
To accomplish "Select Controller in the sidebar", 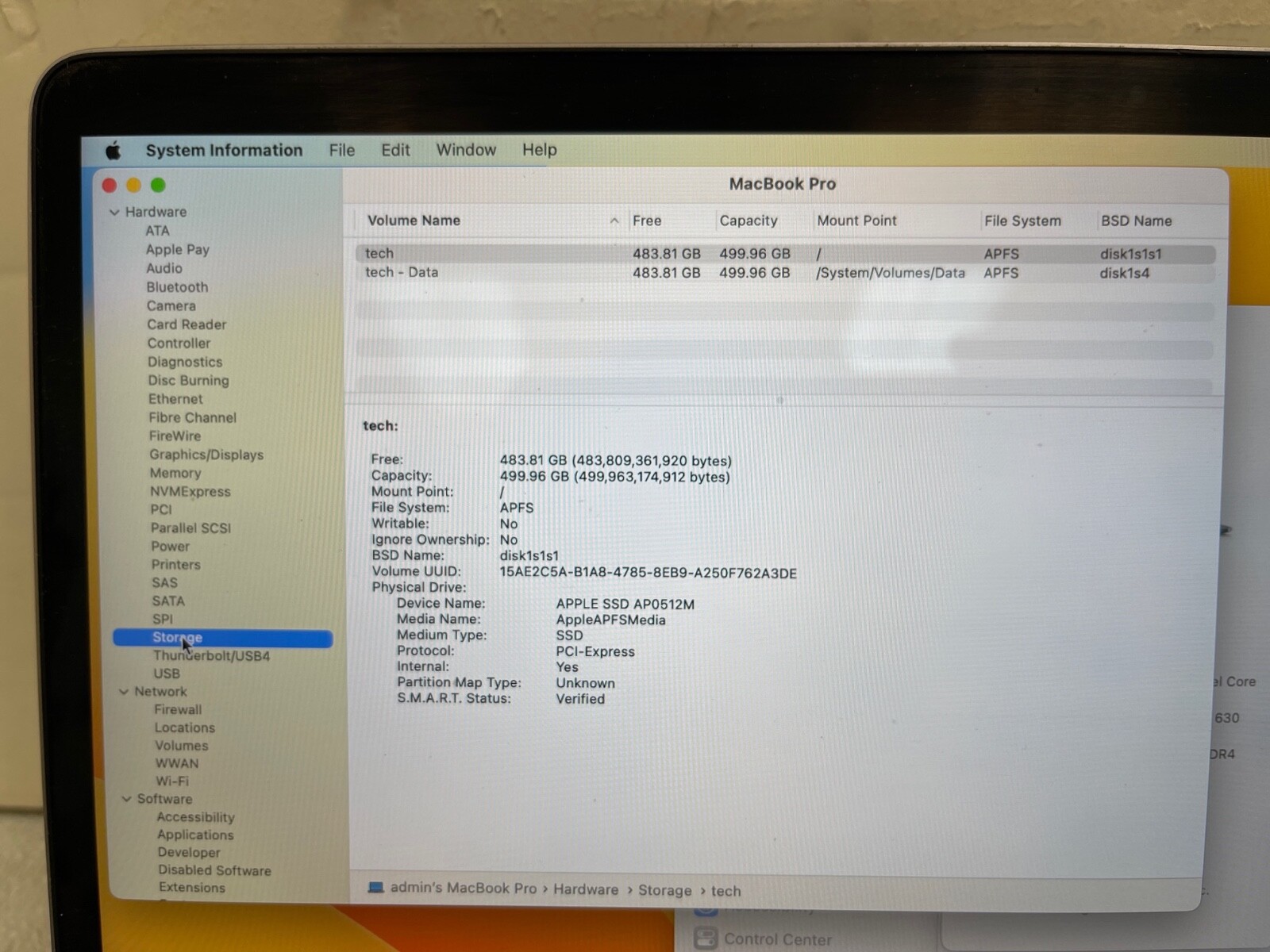I will (x=179, y=344).
